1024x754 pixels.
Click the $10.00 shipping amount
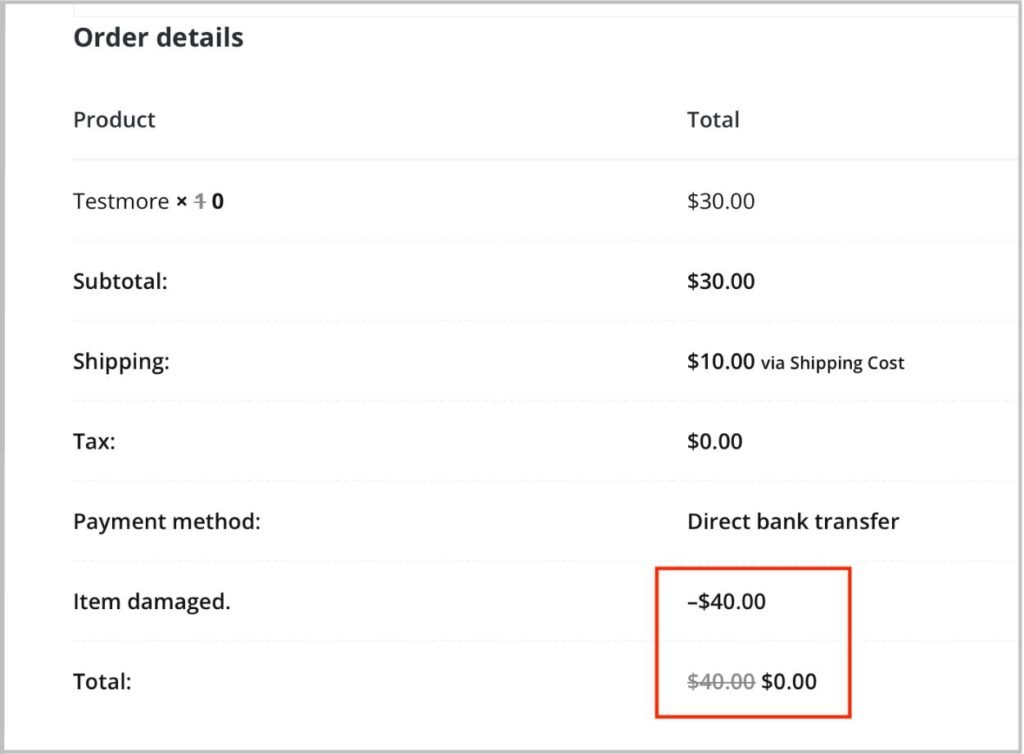coord(721,361)
